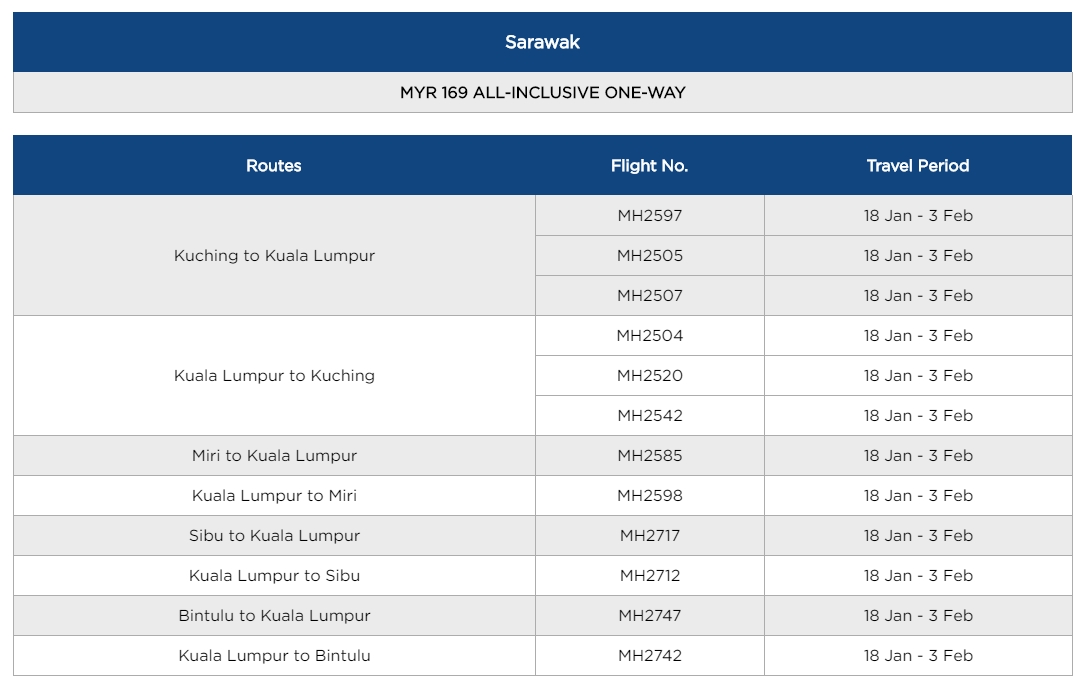Click the travel period for flight MH2585
This screenshot has width=1087, height=682.
click(917, 456)
